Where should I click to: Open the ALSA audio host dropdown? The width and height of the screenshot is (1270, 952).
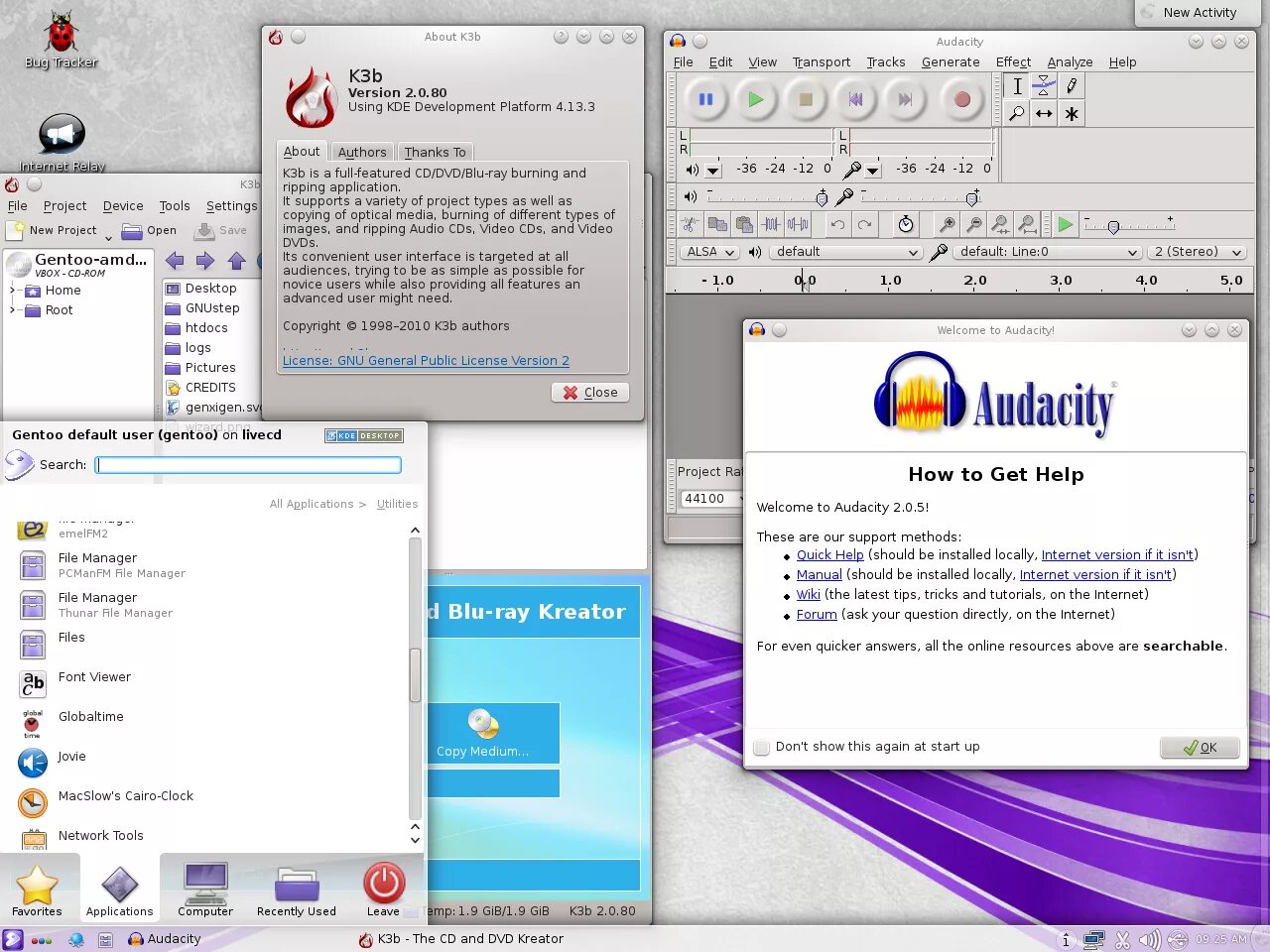point(708,252)
